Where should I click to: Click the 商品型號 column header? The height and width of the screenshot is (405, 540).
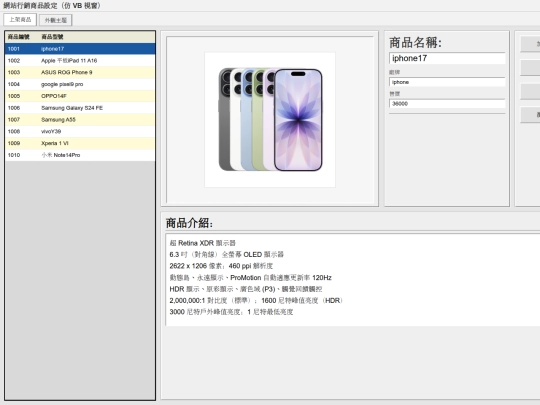tap(52, 37)
